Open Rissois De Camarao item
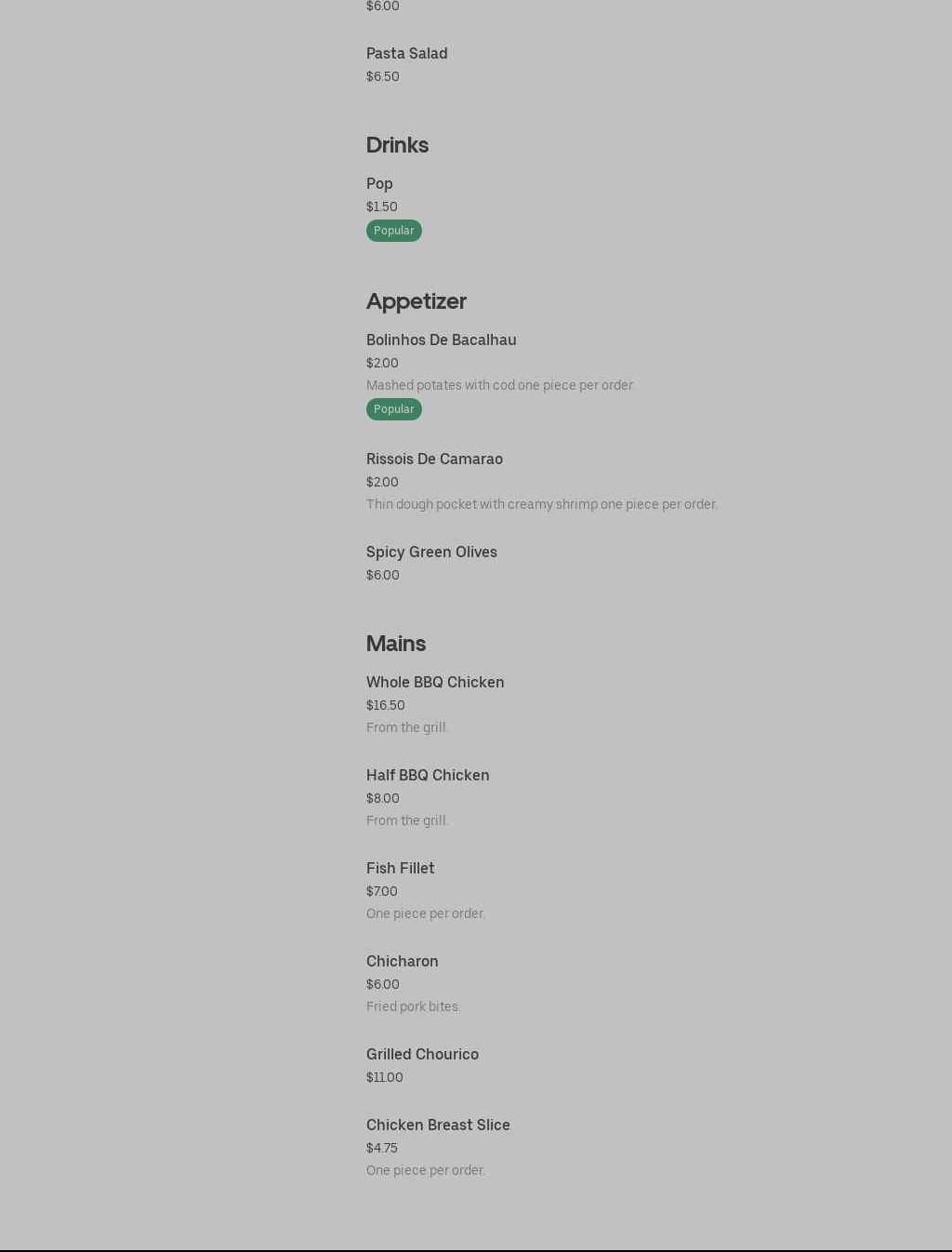This screenshot has width=952, height=1252. click(x=434, y=460)
